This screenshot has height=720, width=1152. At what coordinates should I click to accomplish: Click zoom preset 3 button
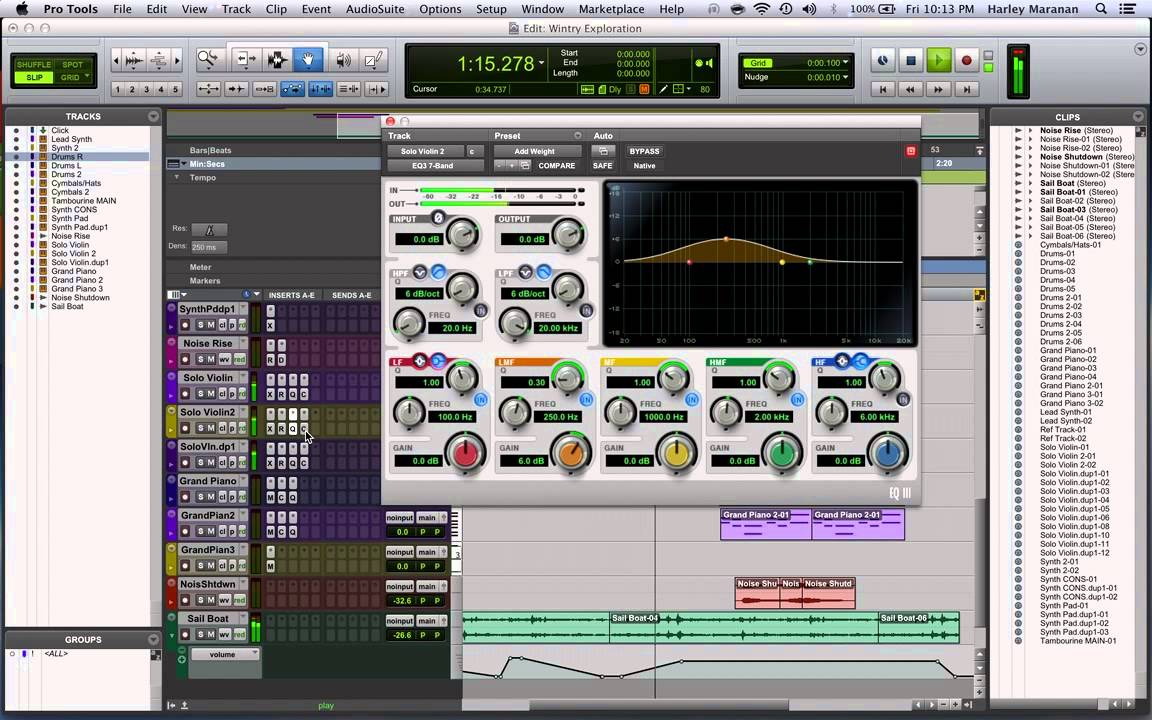[146, 89]
